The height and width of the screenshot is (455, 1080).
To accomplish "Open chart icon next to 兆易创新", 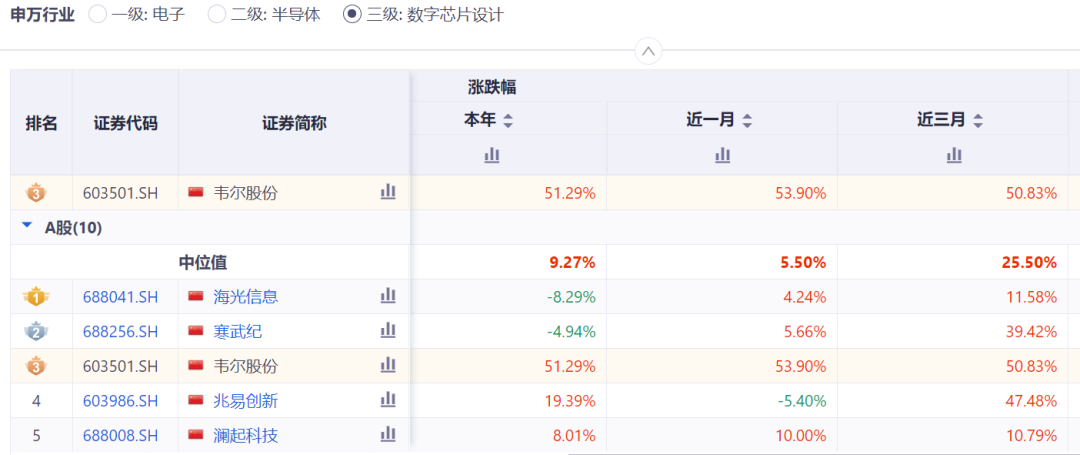I will (x=388, y=399).
